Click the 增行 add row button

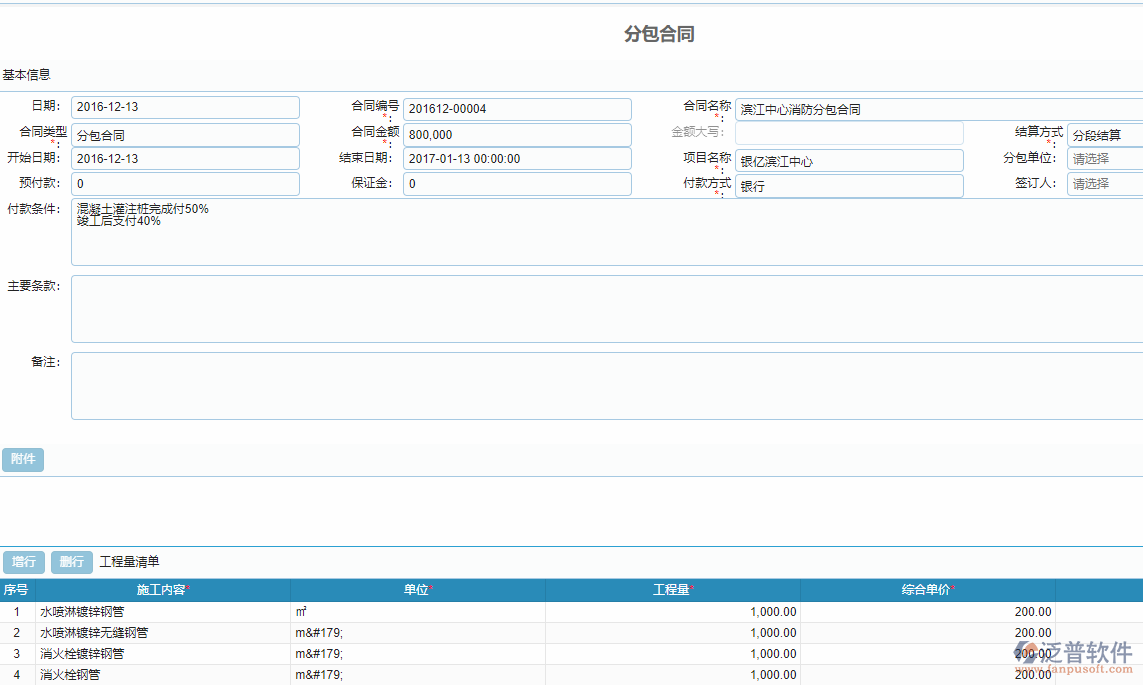point(23,562)
